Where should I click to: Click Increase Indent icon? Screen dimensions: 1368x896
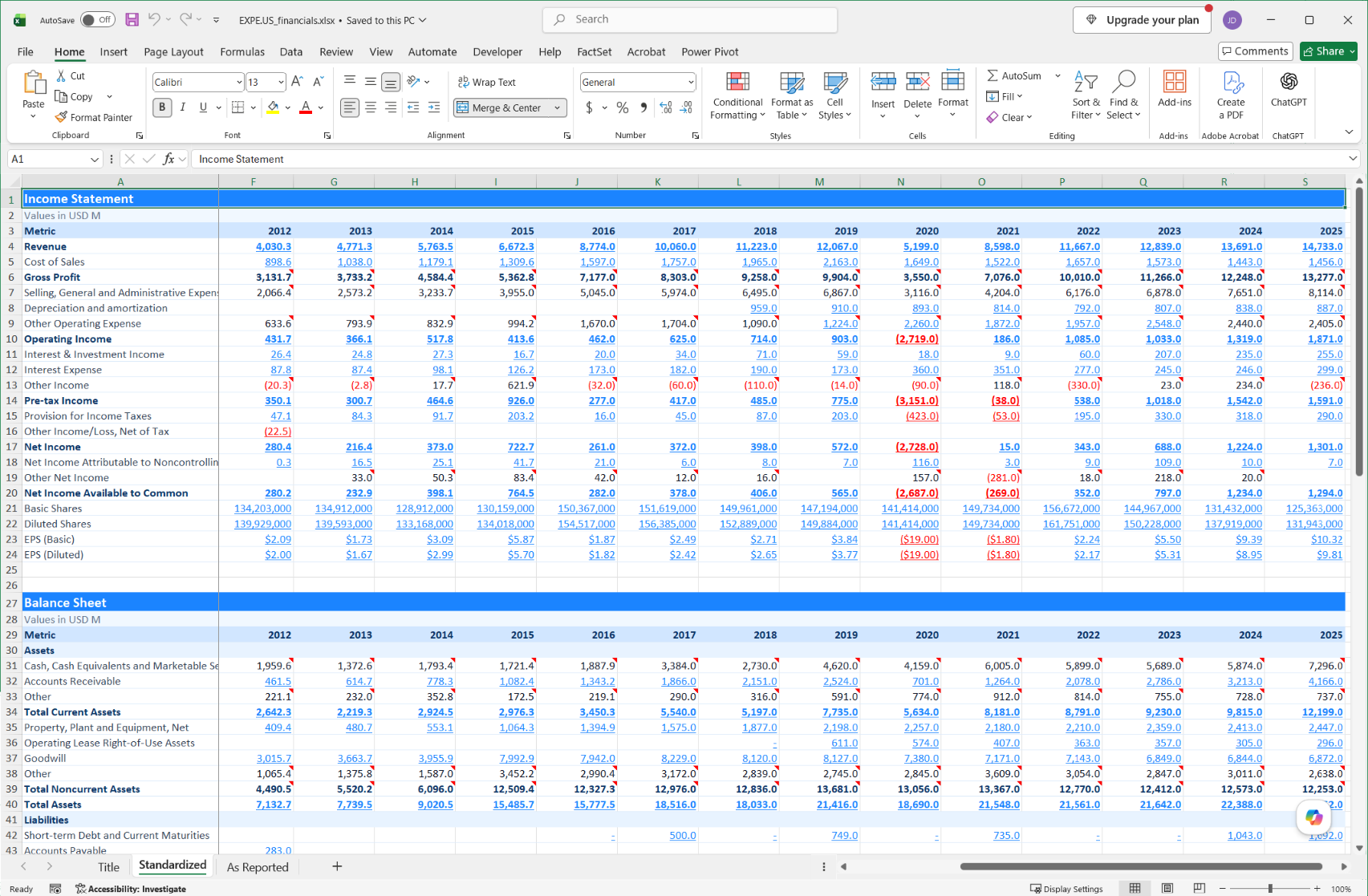[x=434, y=107]
